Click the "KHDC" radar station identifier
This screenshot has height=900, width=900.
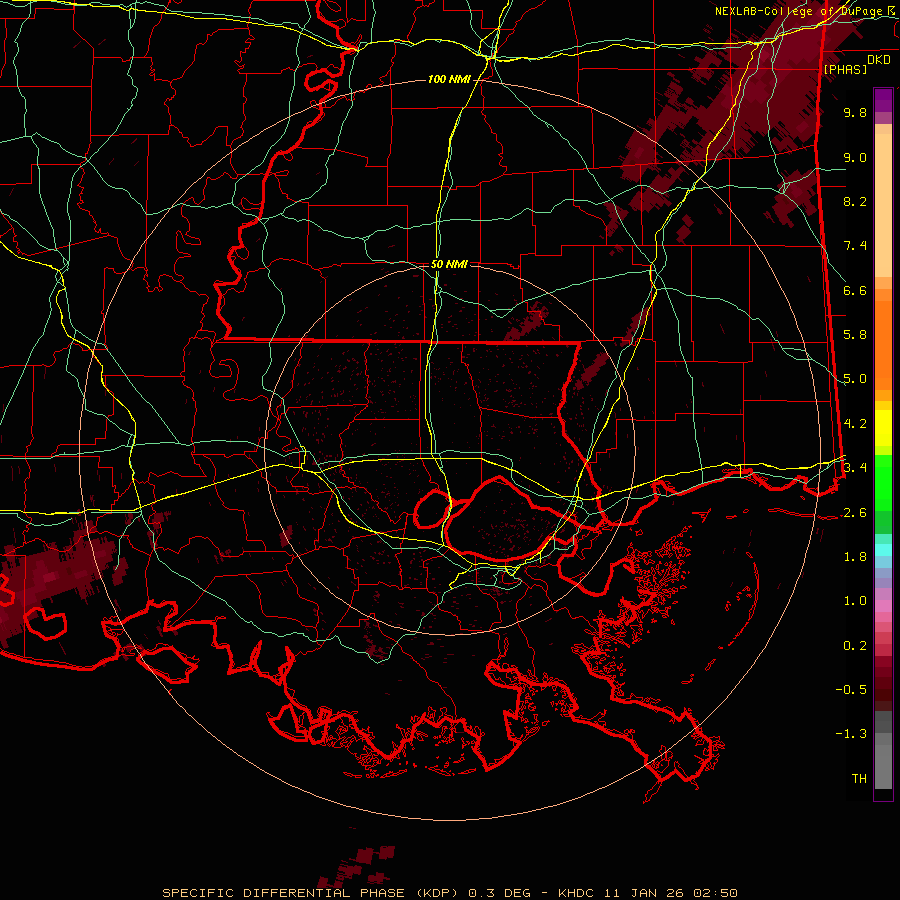577,893
